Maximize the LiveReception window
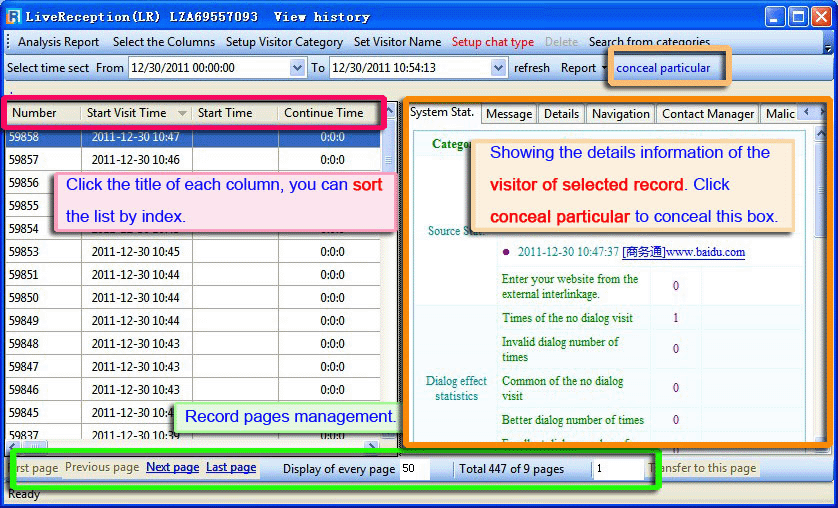The image size is (838, 508). coord(798,17)
